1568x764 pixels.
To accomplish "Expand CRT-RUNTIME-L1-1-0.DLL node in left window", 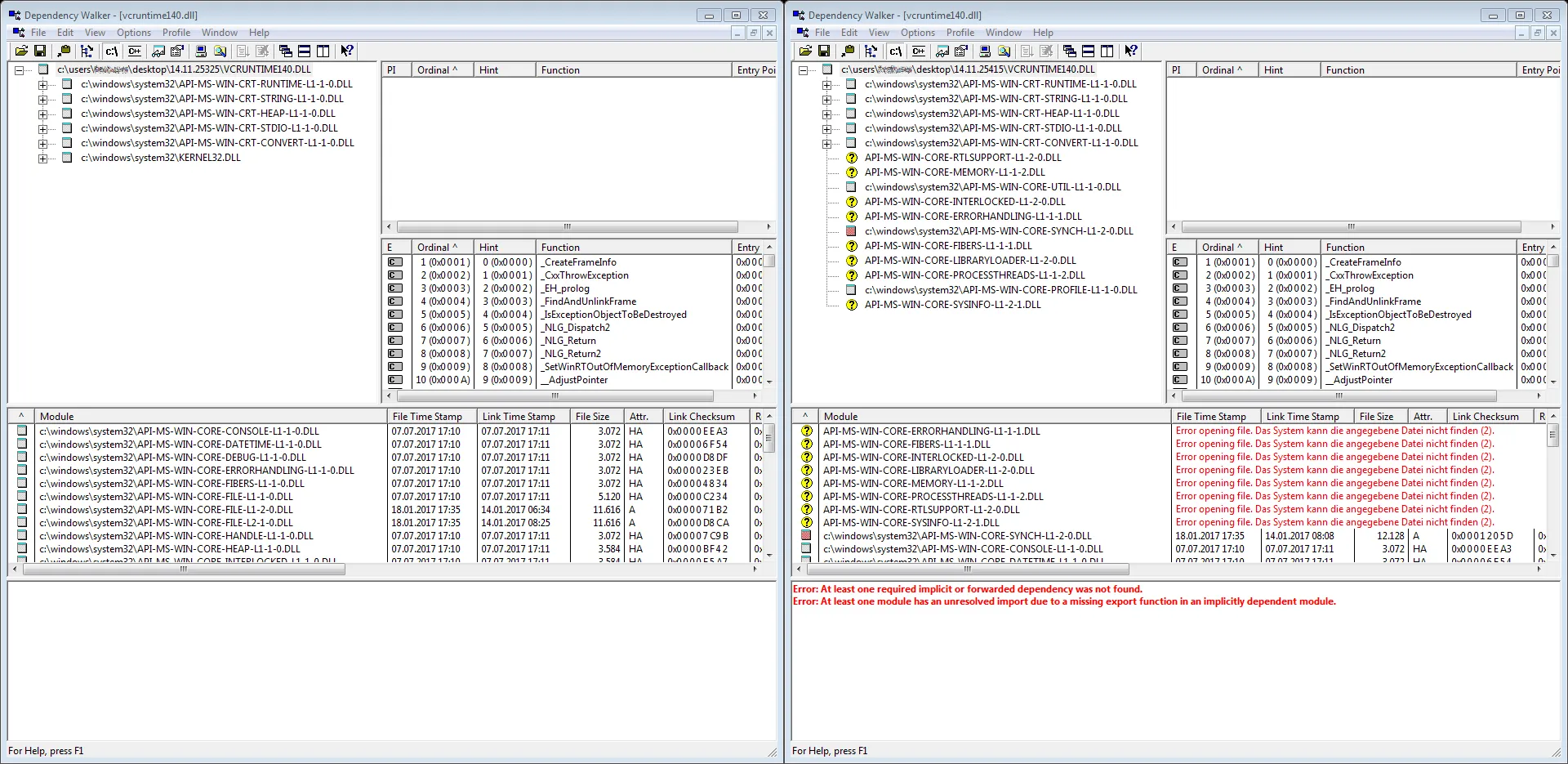I will [x=42, y=85].
